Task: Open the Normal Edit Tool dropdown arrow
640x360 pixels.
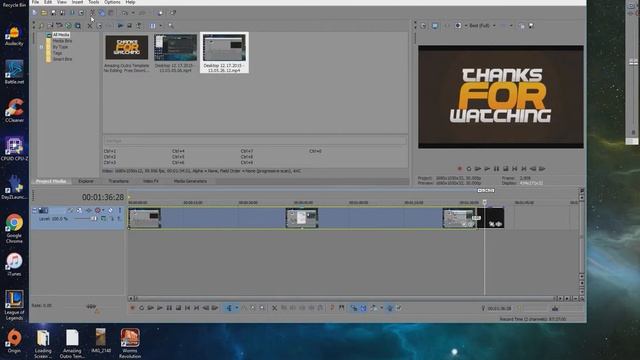Action: click(236, 308)
